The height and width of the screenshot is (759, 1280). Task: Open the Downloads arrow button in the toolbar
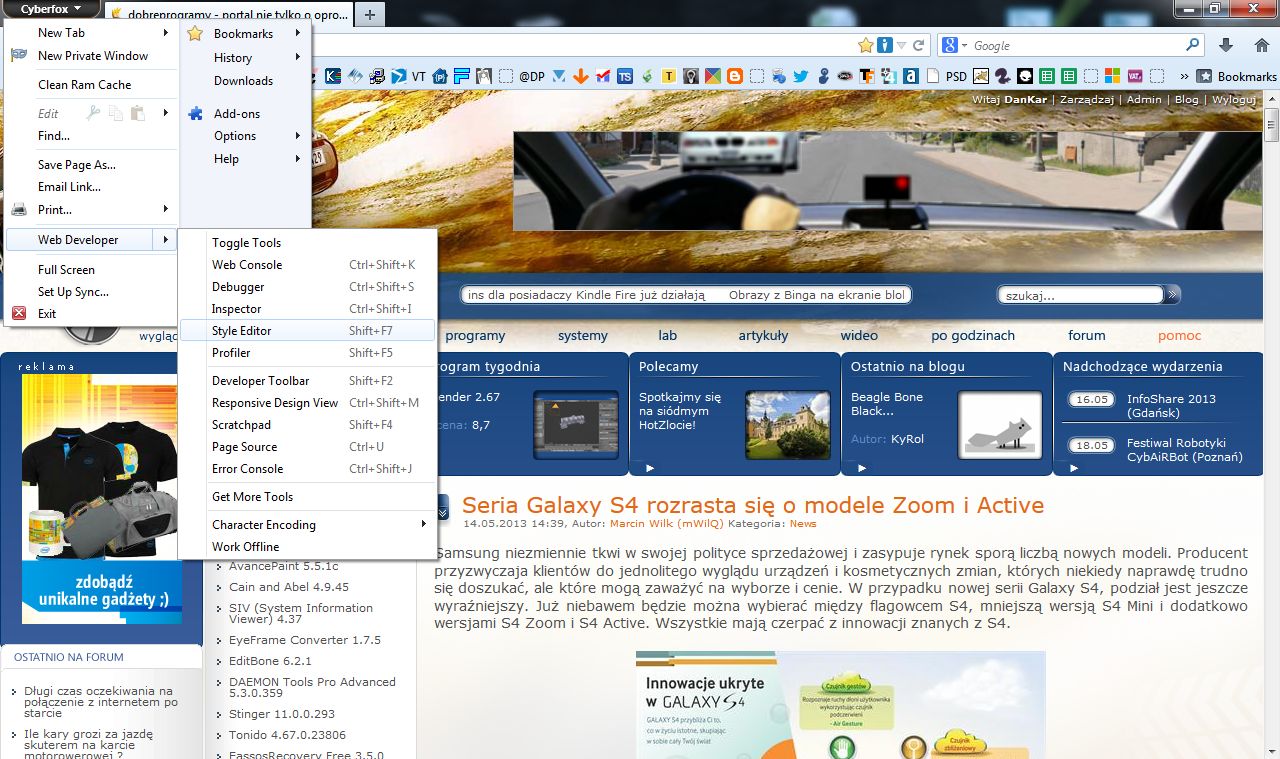[x=1226, y=45]
